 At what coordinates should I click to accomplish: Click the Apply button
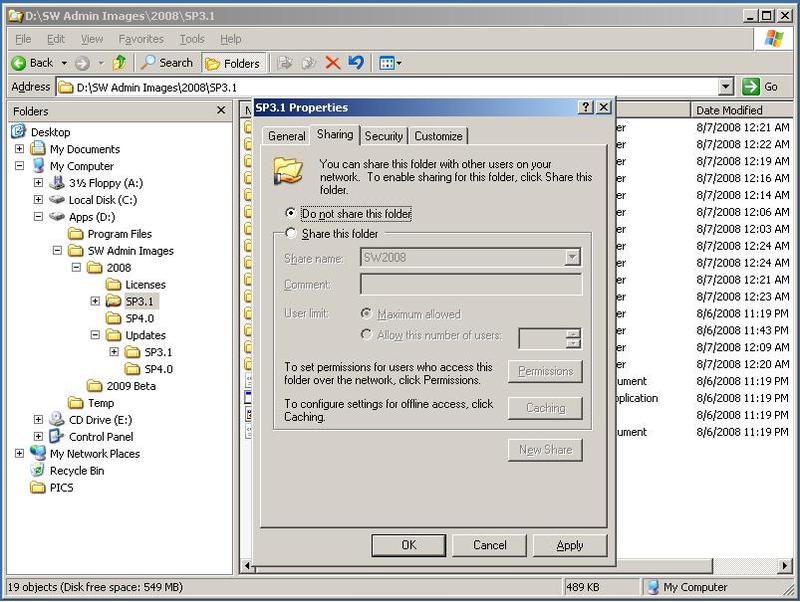coord(570,545)
